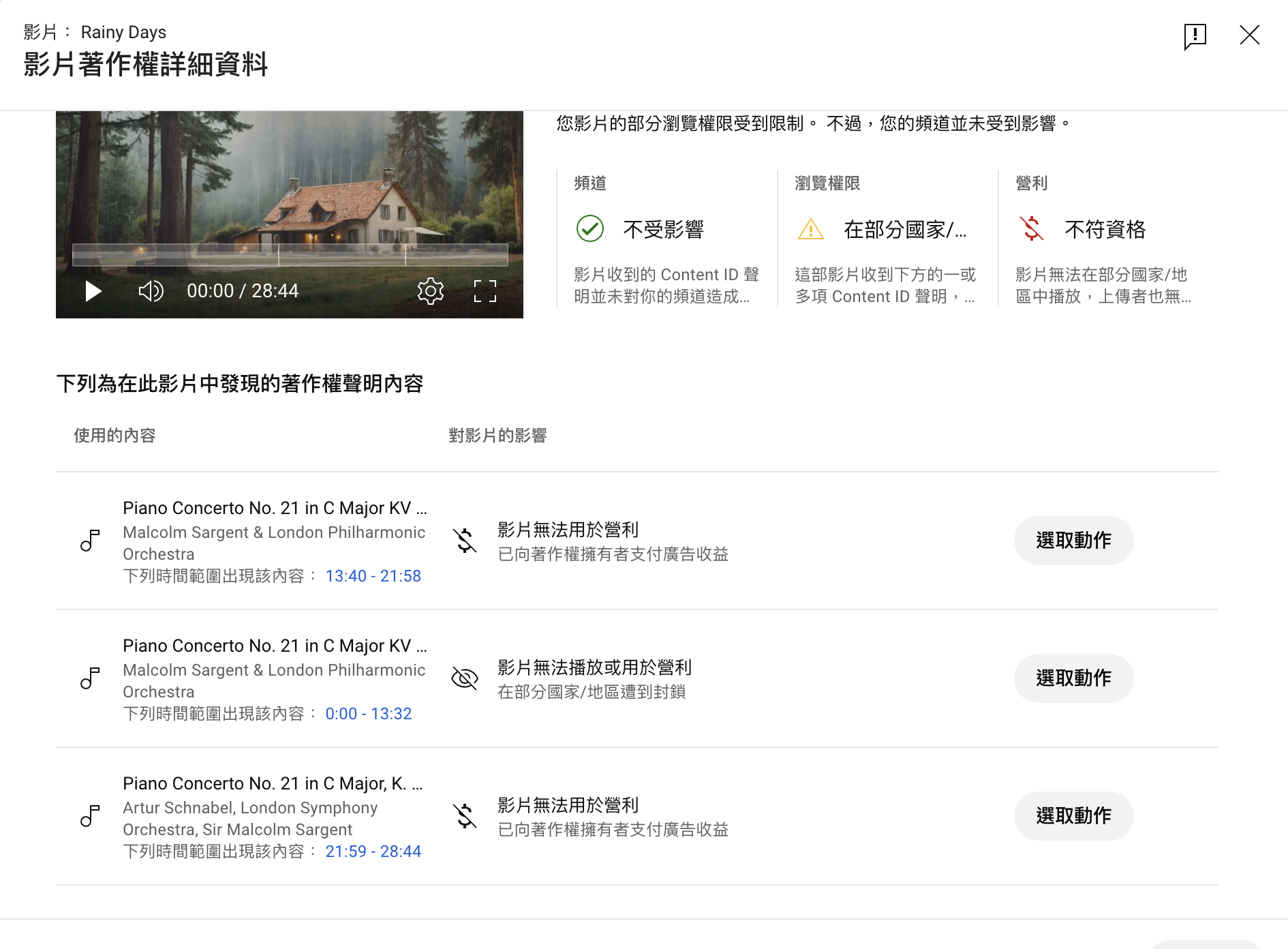The image size is (1288, 949).
Task: Click the 使用的內容 column header
Action: coord(114,436)
